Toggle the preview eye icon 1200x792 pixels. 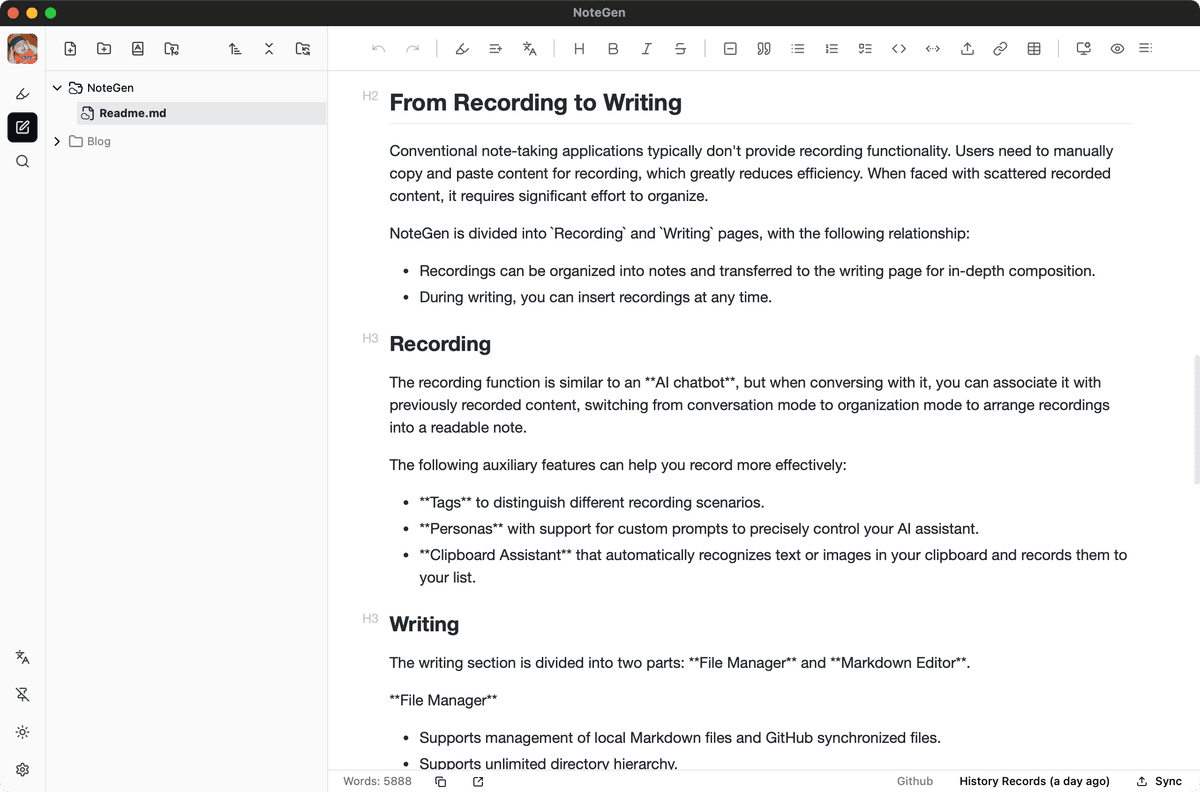coord(1117,48)
